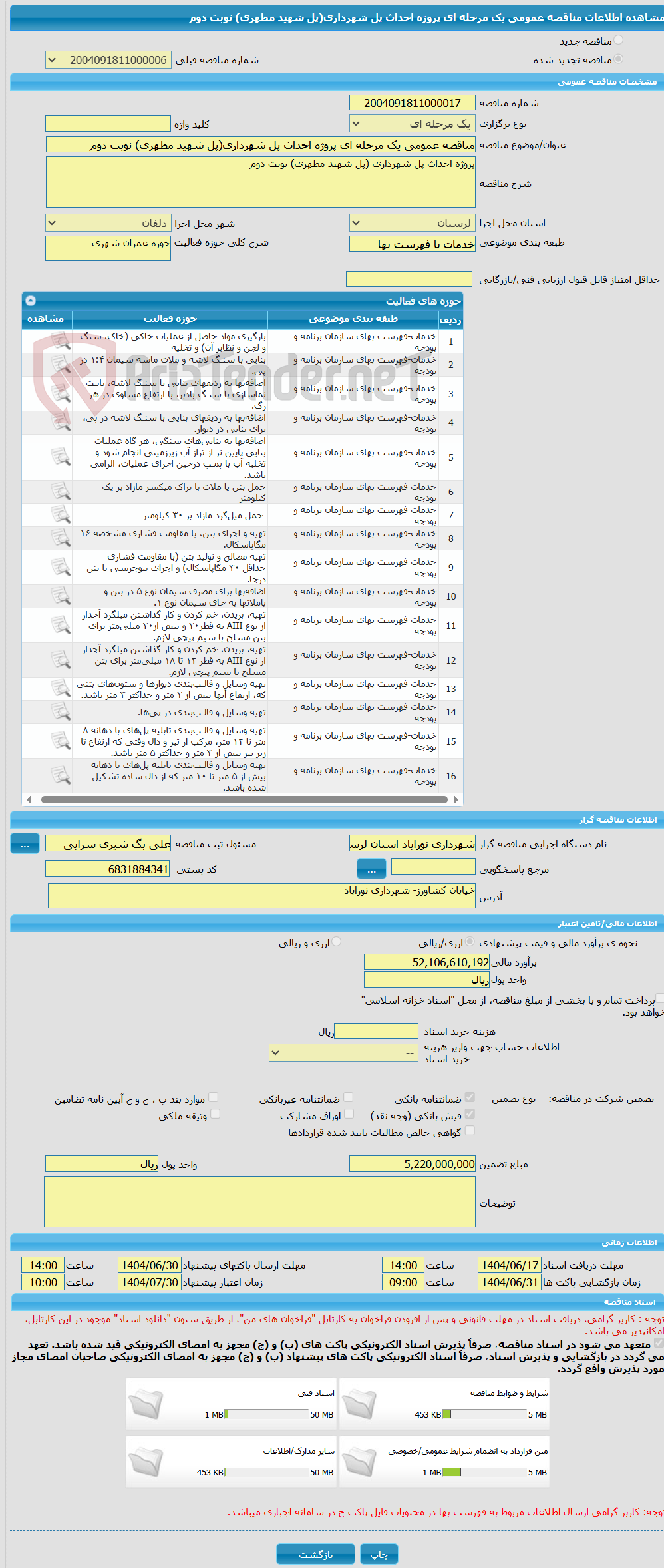This screenshot has width=664, height=1568.
Task: Open folder icon for شرایط و ضوابط مناقصه
Action: (x=359, y=1404)
